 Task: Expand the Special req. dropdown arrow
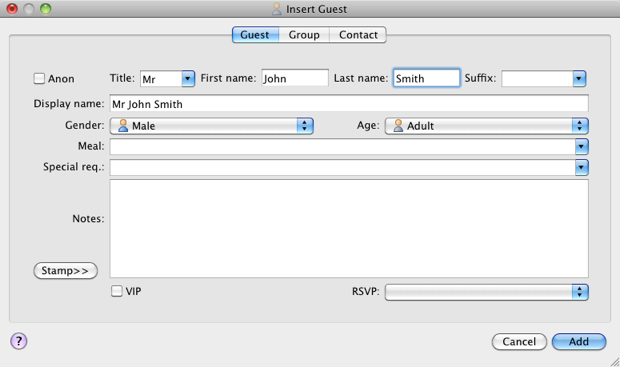click(582, 167)
